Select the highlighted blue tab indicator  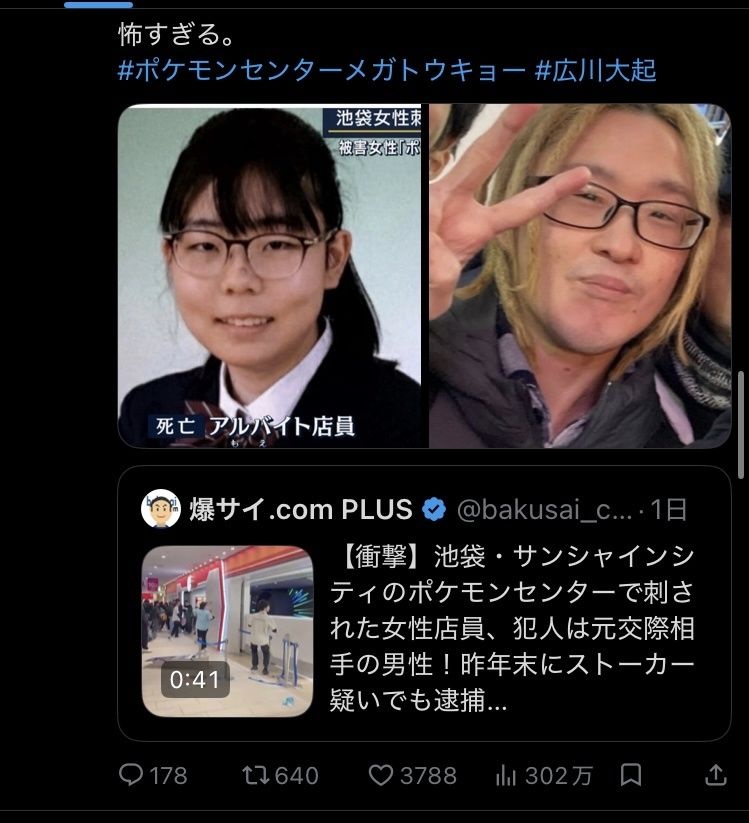[98, 4]
